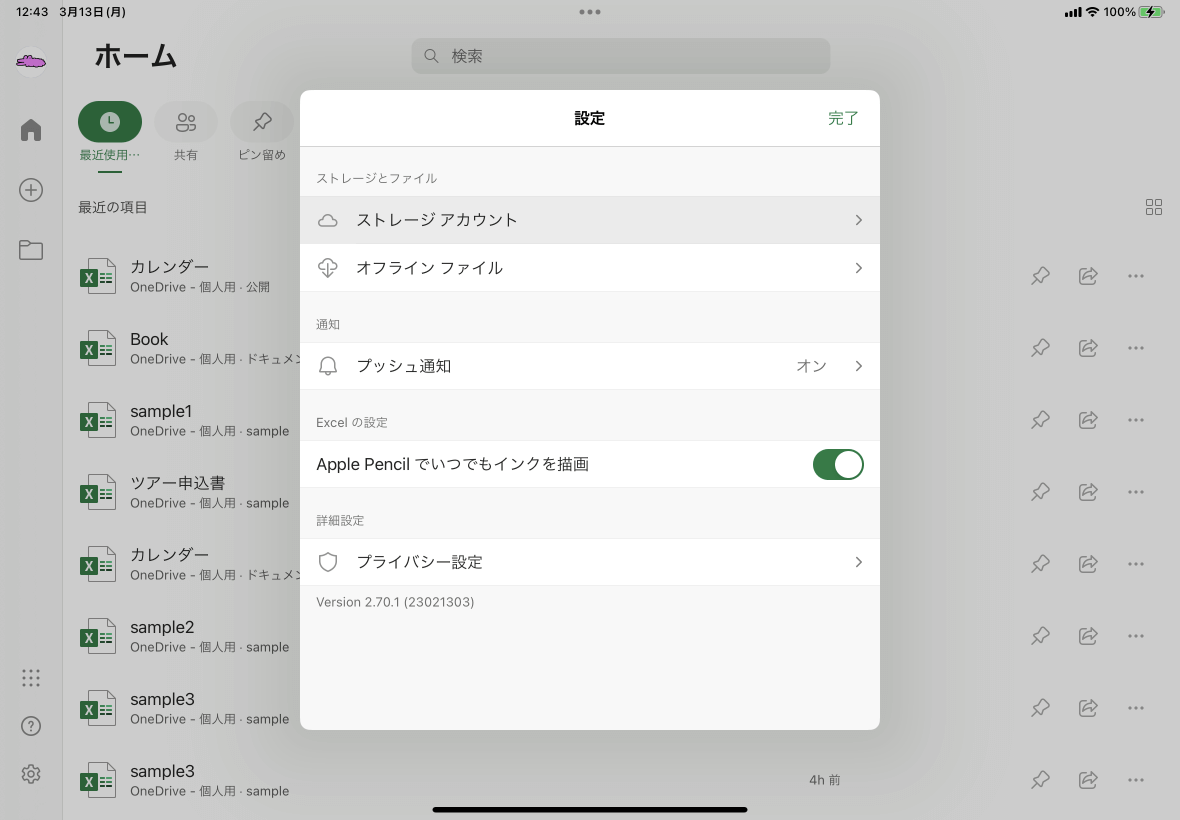The image size is (1180, 820).
Task: Pin the second カレンダー file in ドキュメント
Action: coord(1040,563)
